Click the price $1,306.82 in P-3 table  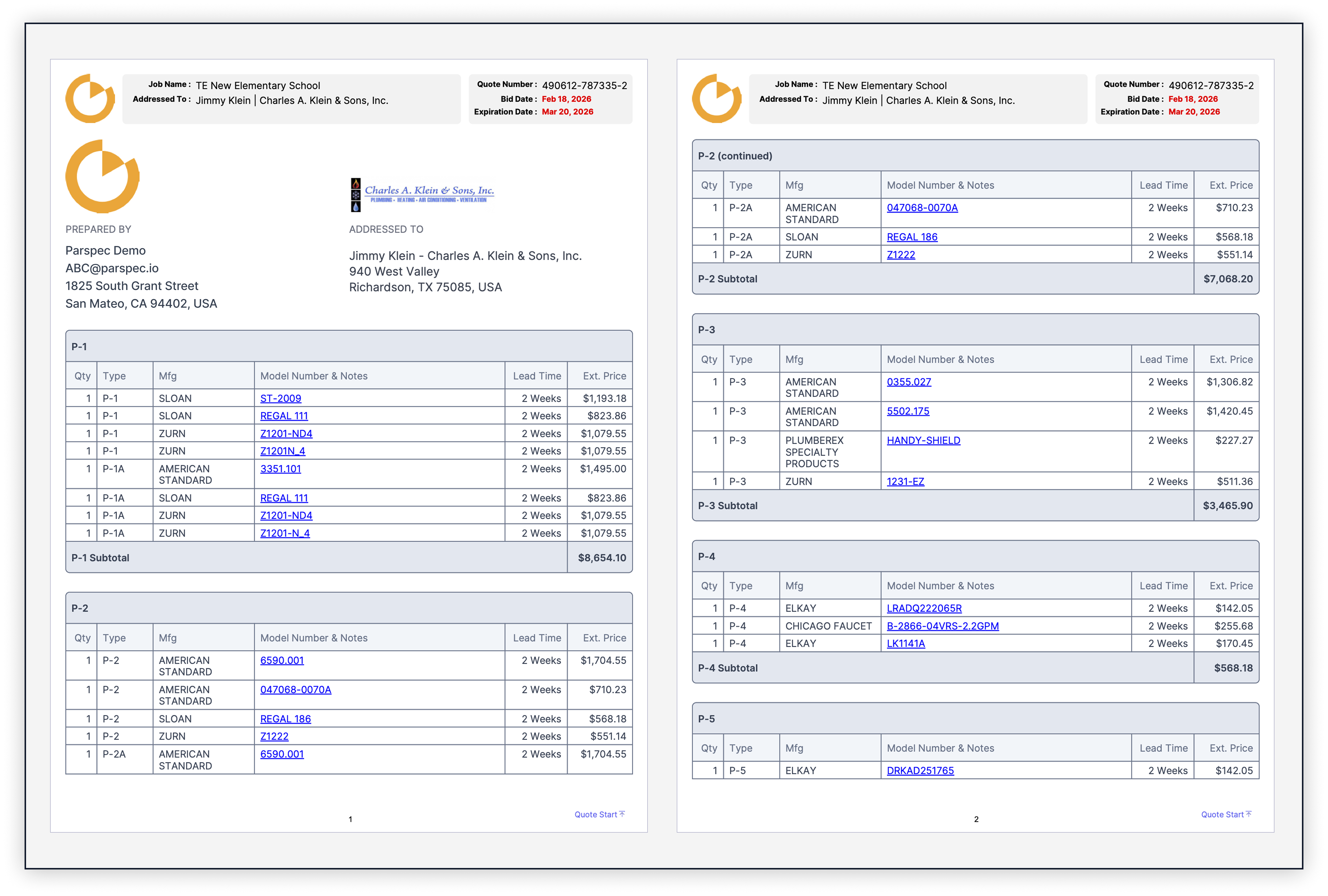(x=1230, y=382)
